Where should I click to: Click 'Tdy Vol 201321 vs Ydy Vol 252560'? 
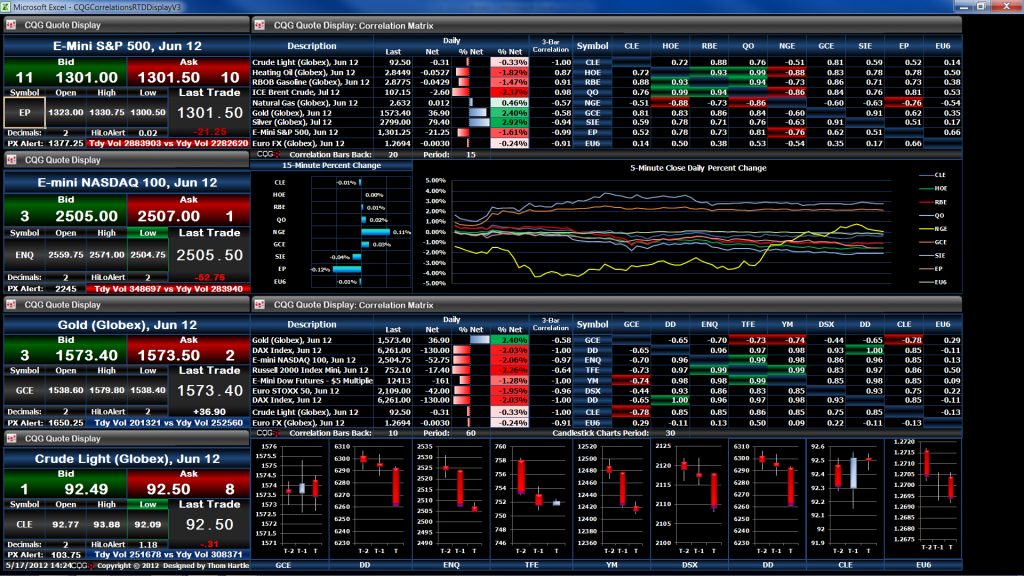[x=168, y=423]
